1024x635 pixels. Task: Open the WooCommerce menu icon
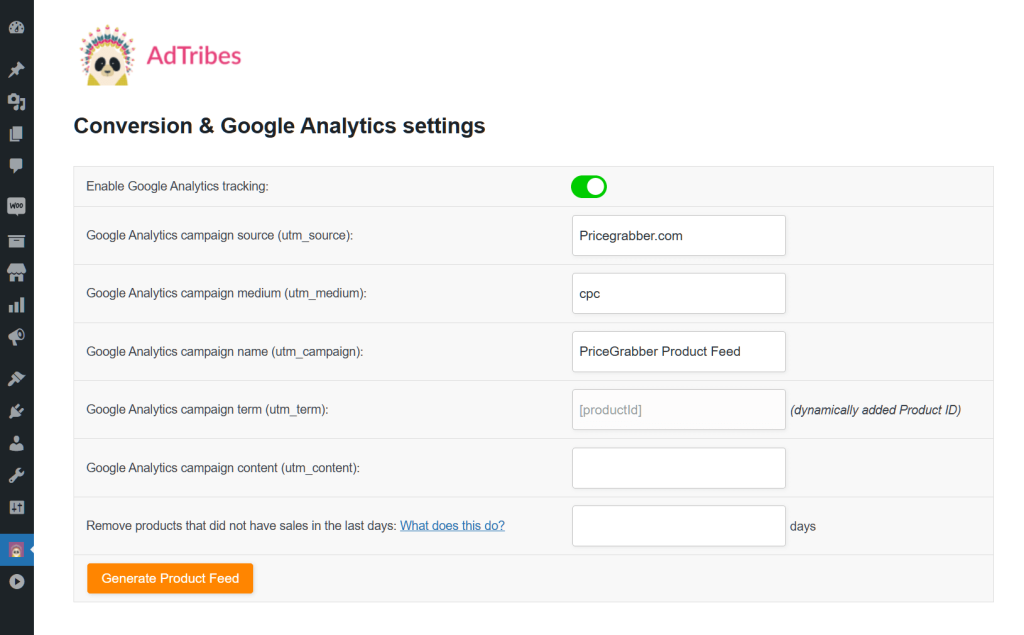(x=16, y=207)
